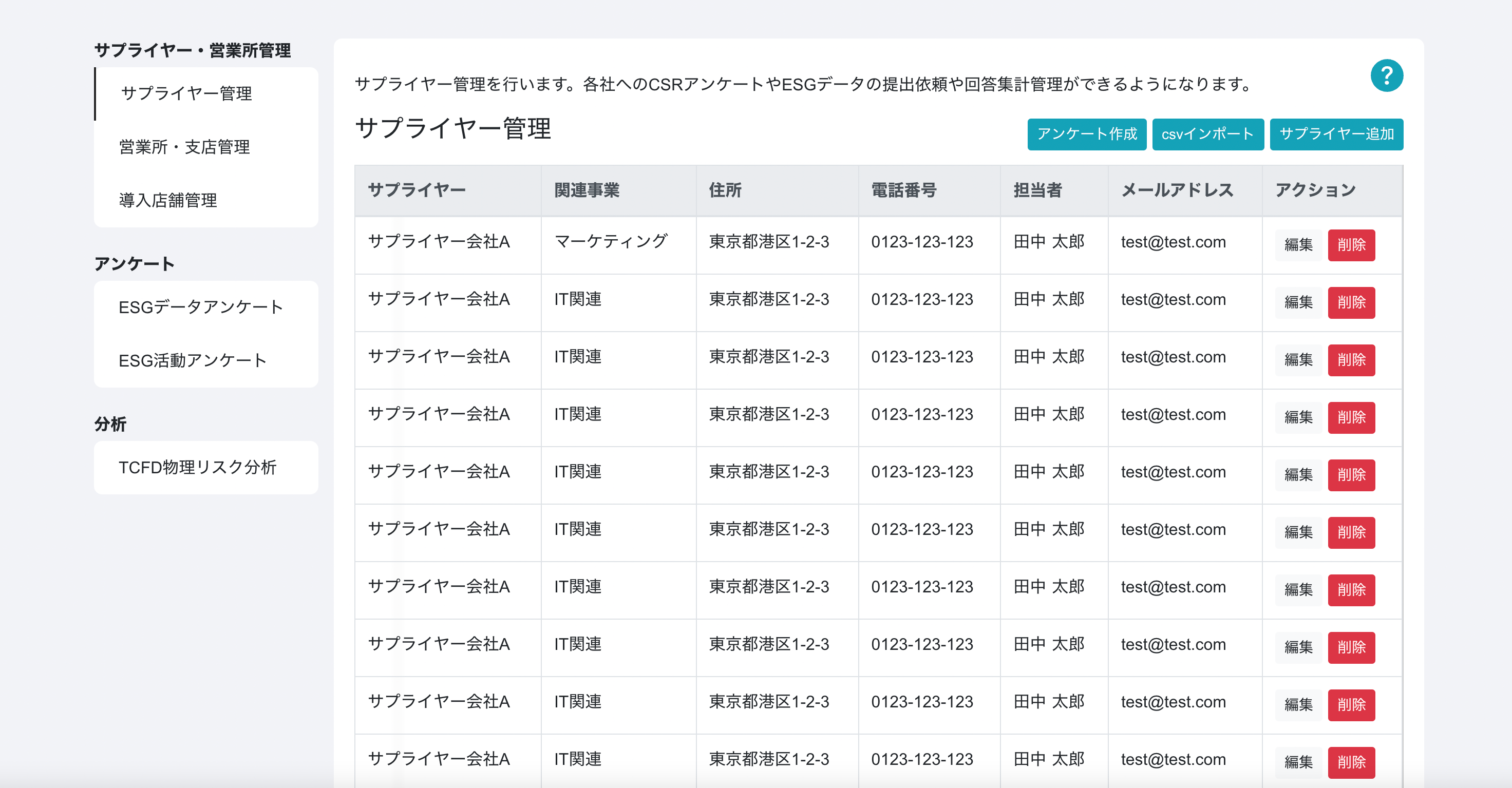Click 編集 in the second table row
This screenshot has width=1512, height=788.
click(x=1298, y=302)
